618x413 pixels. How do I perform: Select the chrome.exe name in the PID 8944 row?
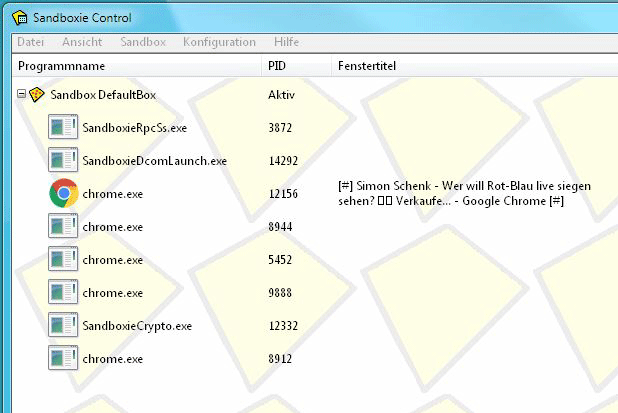tap(113, 227)
